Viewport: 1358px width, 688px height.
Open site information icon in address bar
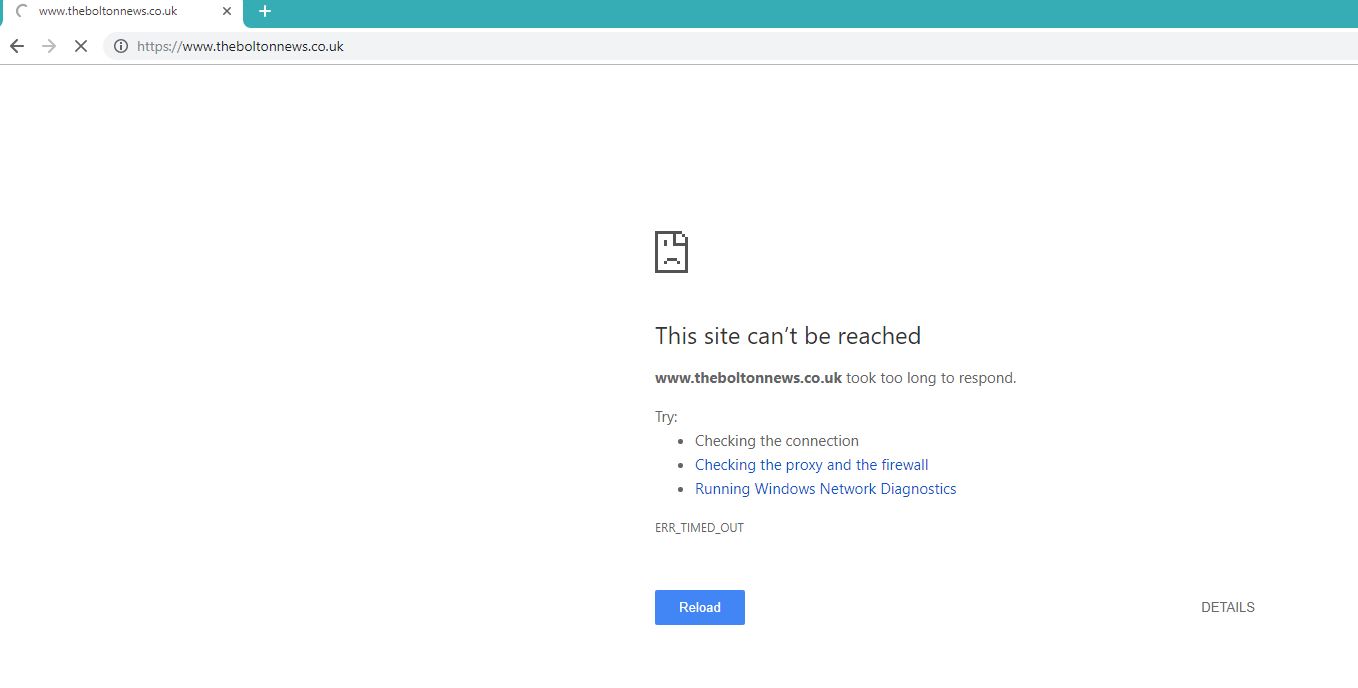[120, 46]
